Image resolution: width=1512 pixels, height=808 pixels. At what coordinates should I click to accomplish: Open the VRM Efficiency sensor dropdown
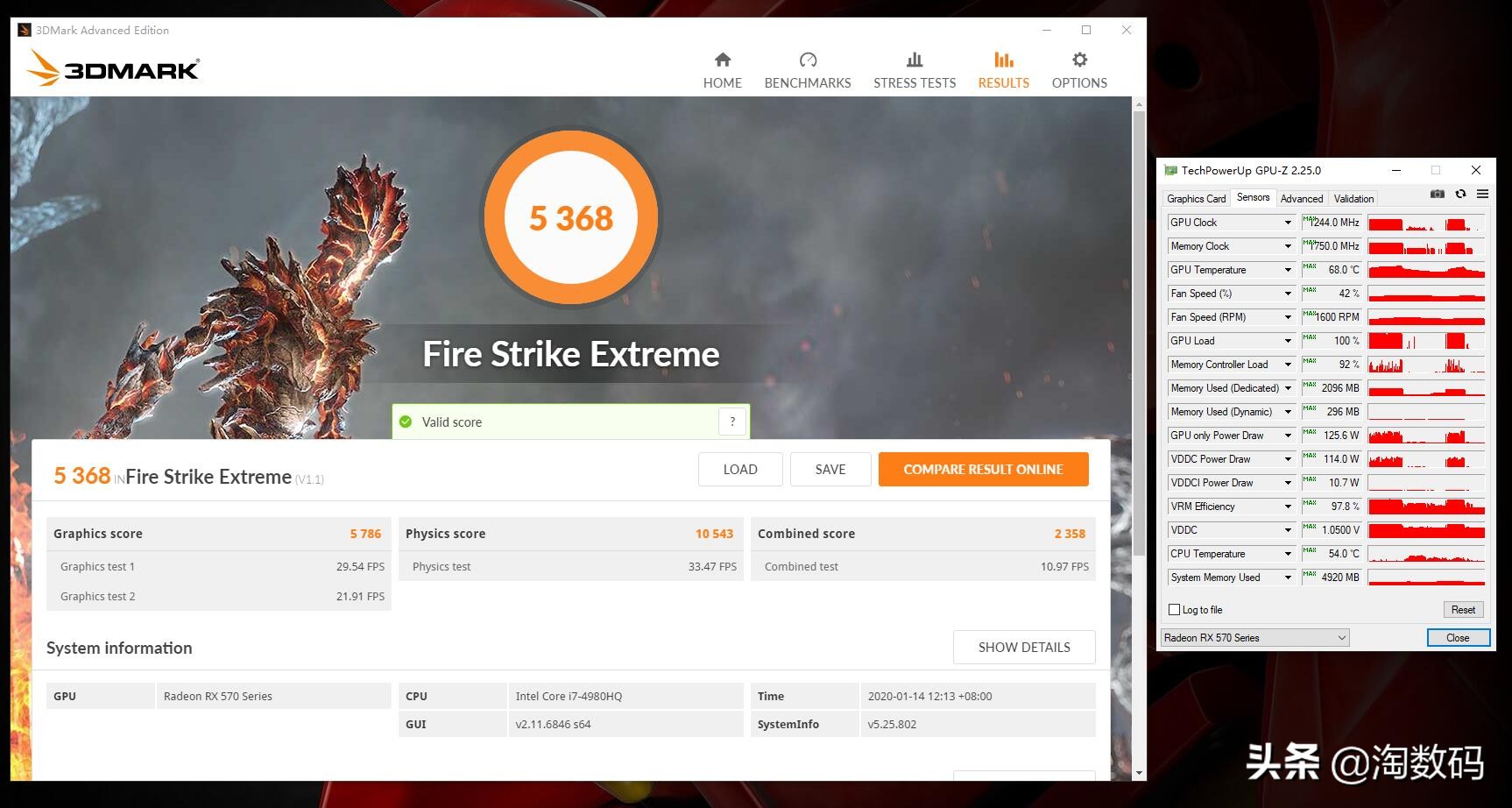(x=1288, y=507)
